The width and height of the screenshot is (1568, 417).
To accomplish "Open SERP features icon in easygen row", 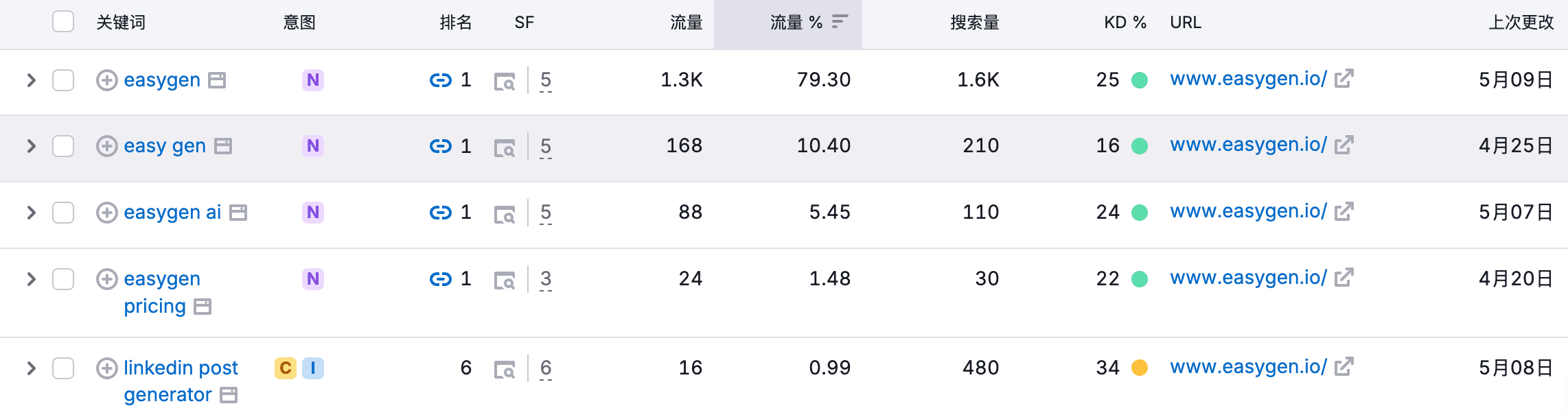I will [x=505, y=82].
